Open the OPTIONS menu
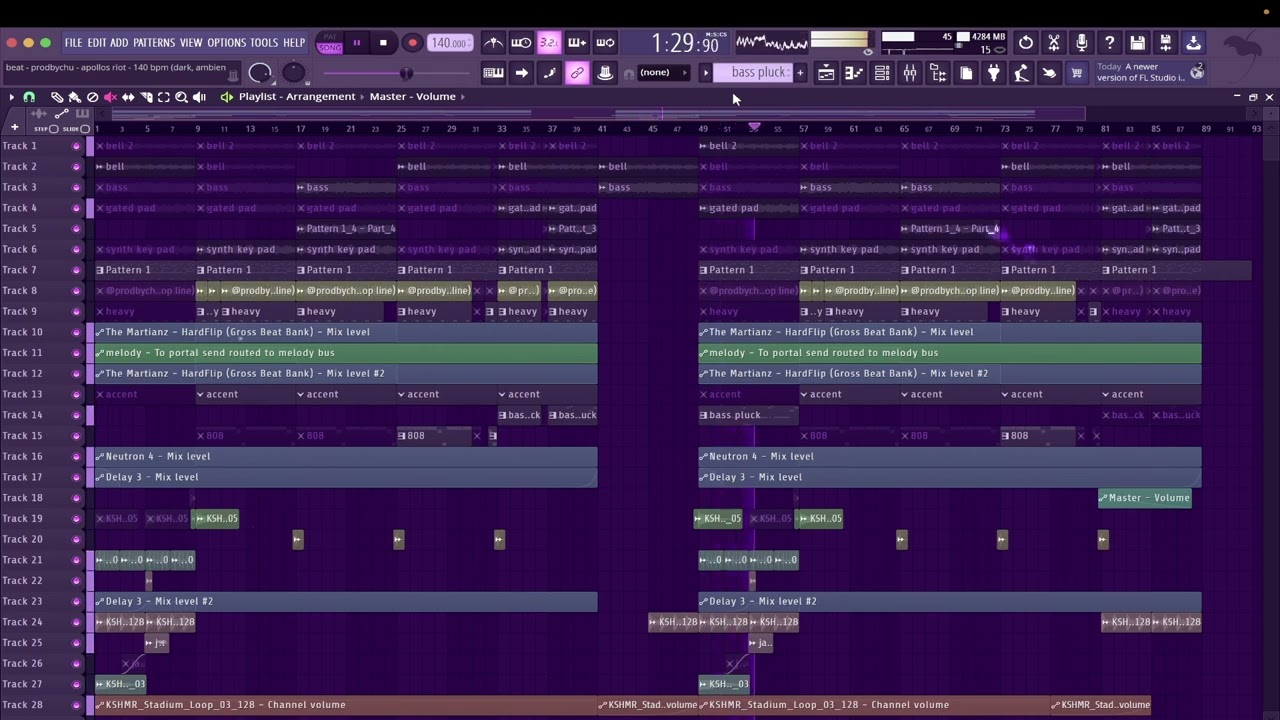The width and height of the screenshot is (1280, 720). pyautogui.click(x=226, y=43)
